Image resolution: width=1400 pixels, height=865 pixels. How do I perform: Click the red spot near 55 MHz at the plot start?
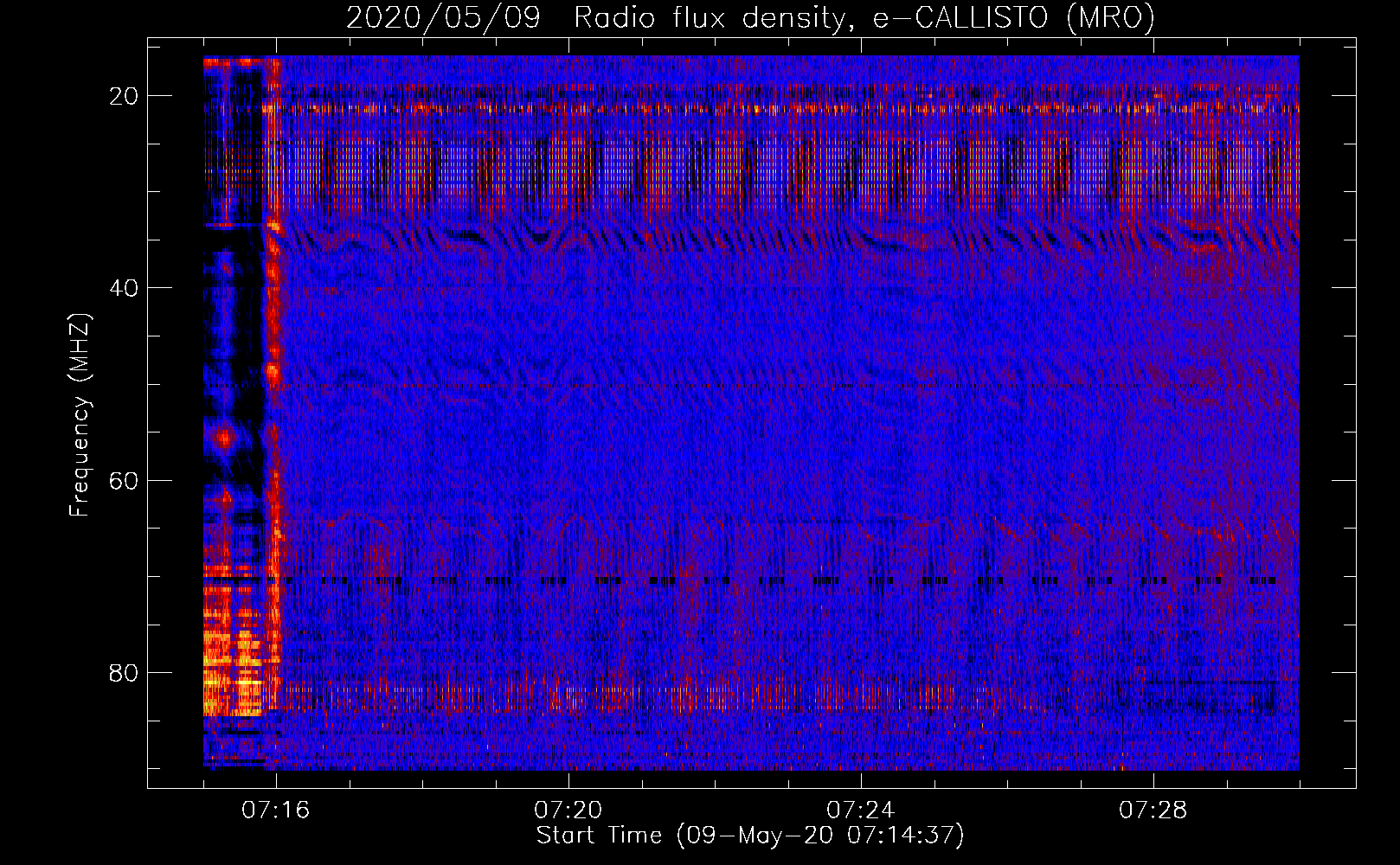(225, 439)
